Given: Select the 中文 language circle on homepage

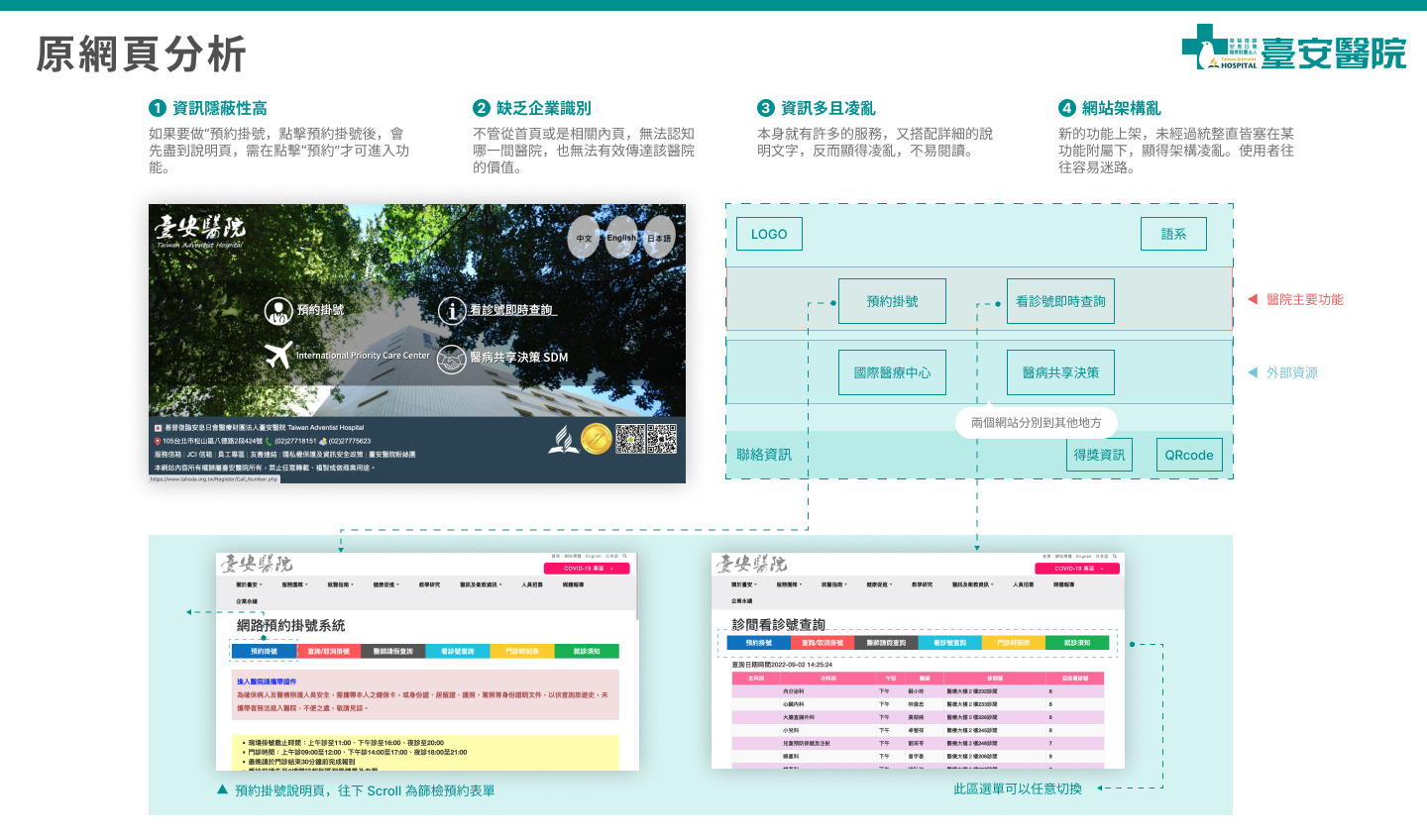Looking at the screenshot, I should [x=585, y=238].
